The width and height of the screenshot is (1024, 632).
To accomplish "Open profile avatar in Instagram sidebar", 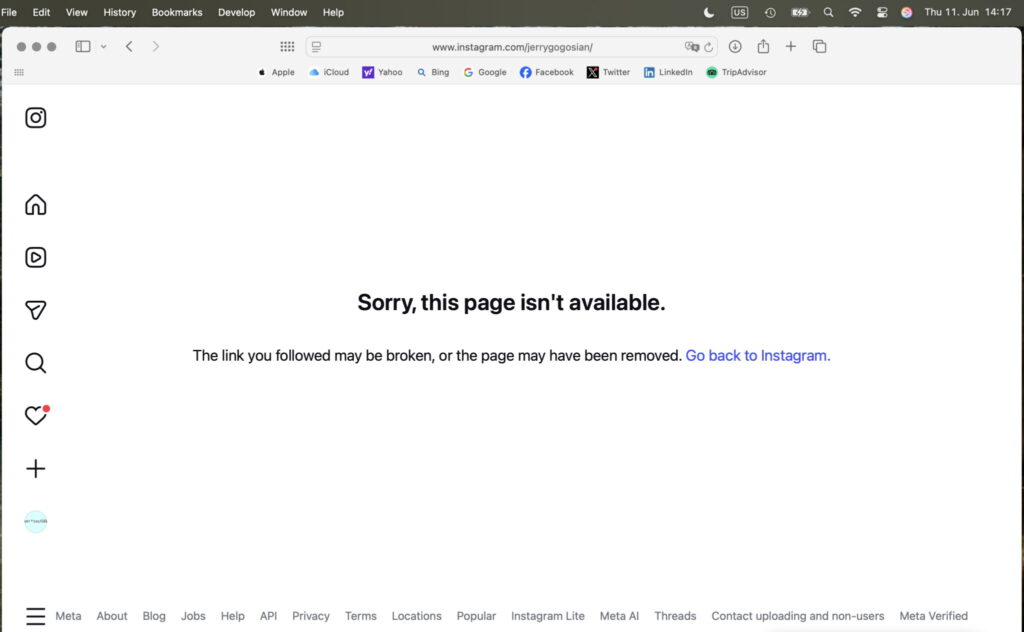I will (36, 521).
